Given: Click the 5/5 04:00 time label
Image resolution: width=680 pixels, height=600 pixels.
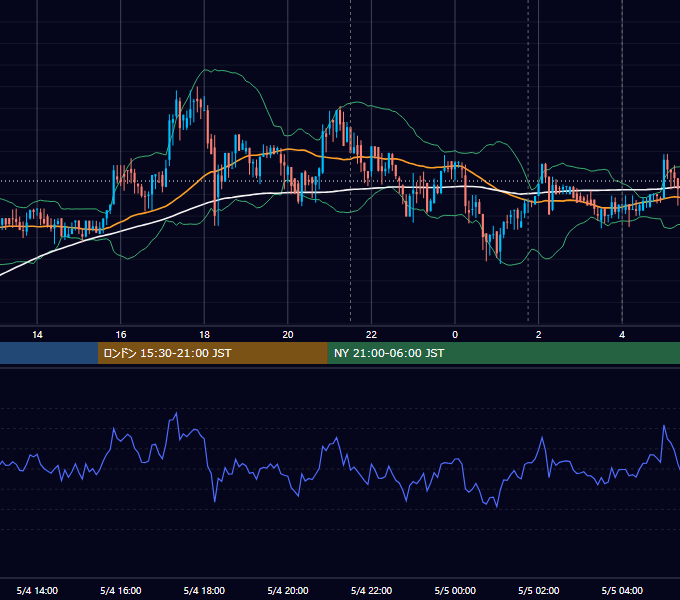Looking at the screenshot, I should pyautogui.click(x=622, y=590).
